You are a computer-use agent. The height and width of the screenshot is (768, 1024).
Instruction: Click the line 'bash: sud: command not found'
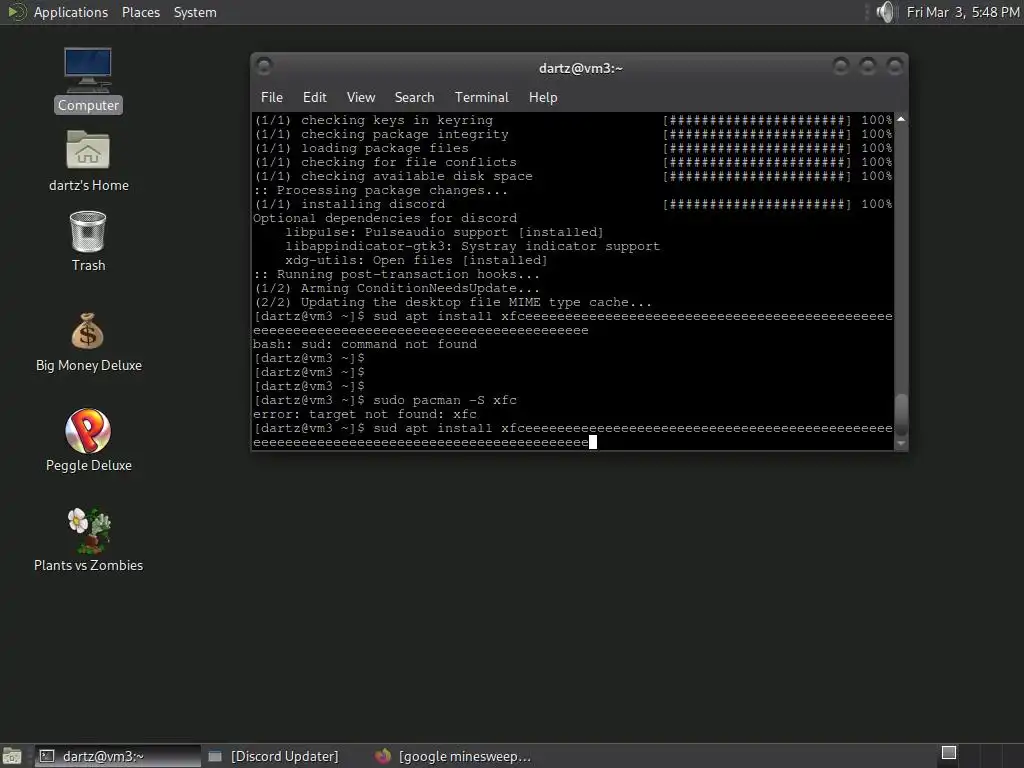click(365, 344)
